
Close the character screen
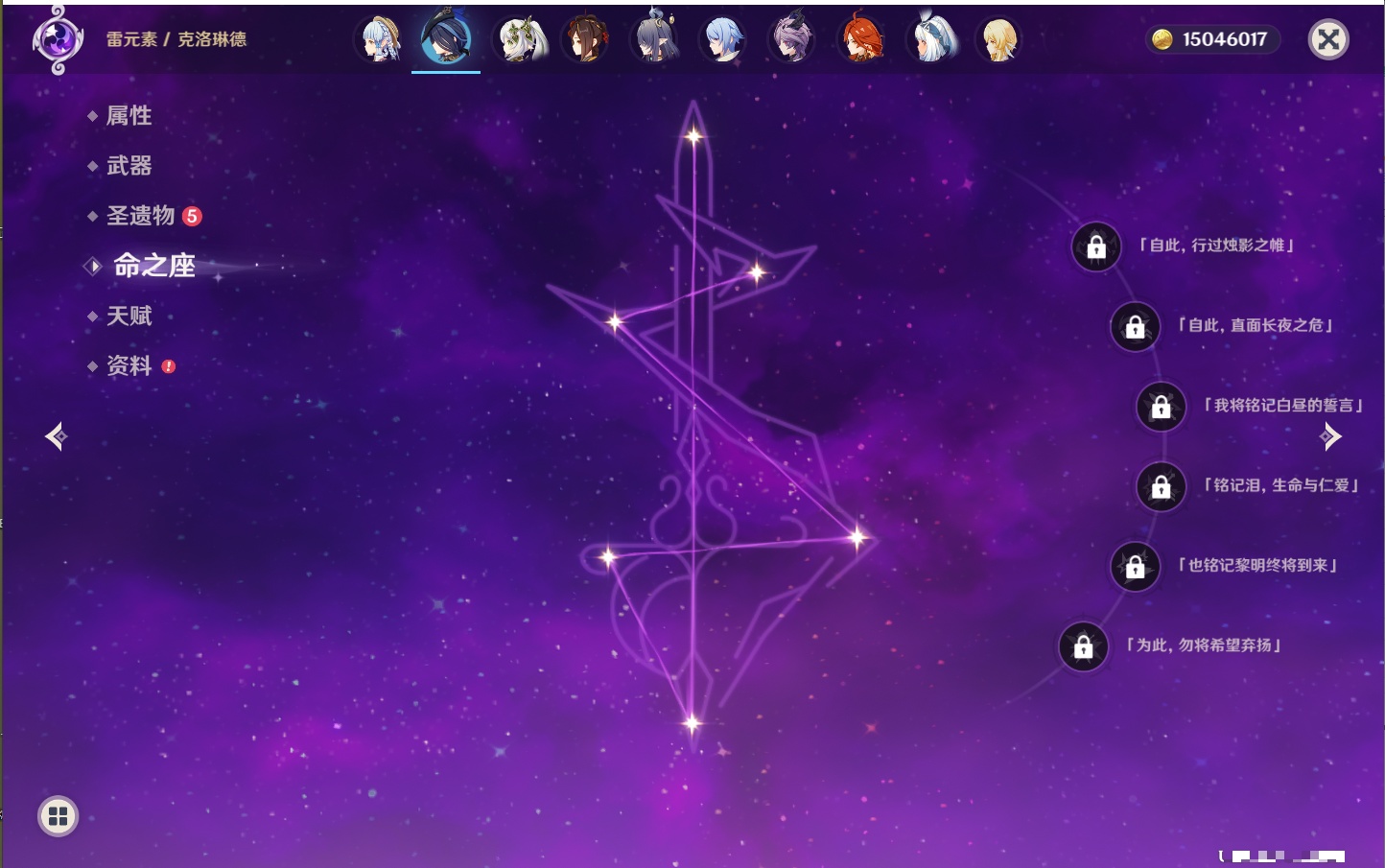[x=1328, y=39]
